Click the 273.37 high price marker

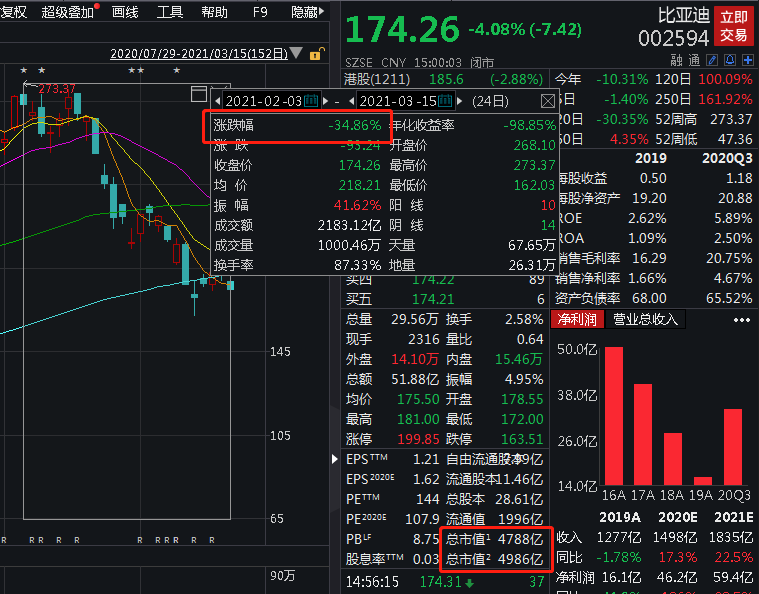pos(57,89)
